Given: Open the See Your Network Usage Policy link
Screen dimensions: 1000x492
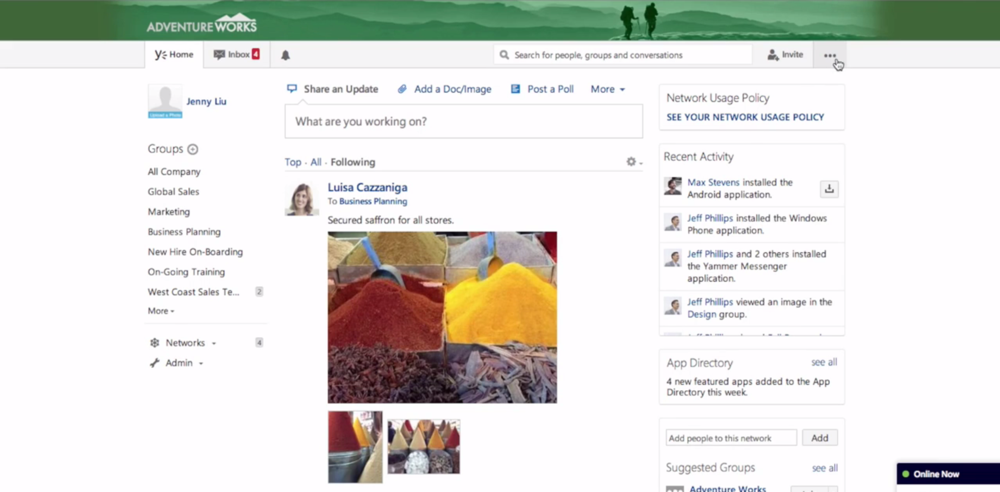Looking at the screenshot, I should (745, 117).
